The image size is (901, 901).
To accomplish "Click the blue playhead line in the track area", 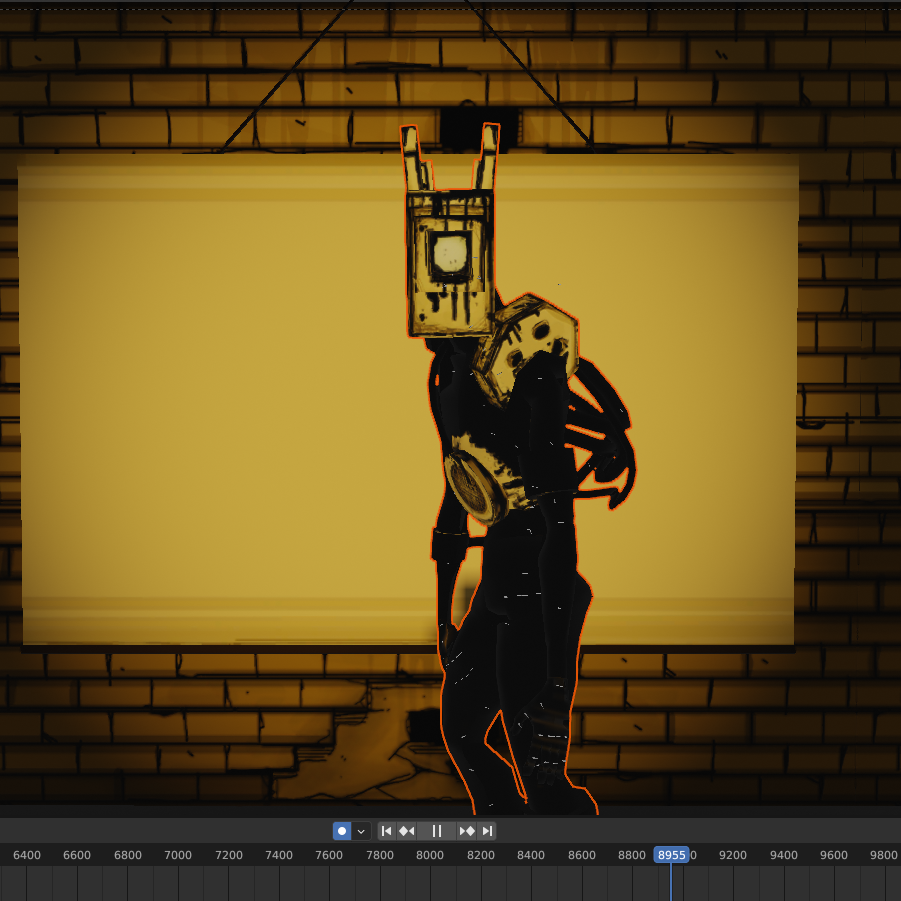I will click(671, 883).
